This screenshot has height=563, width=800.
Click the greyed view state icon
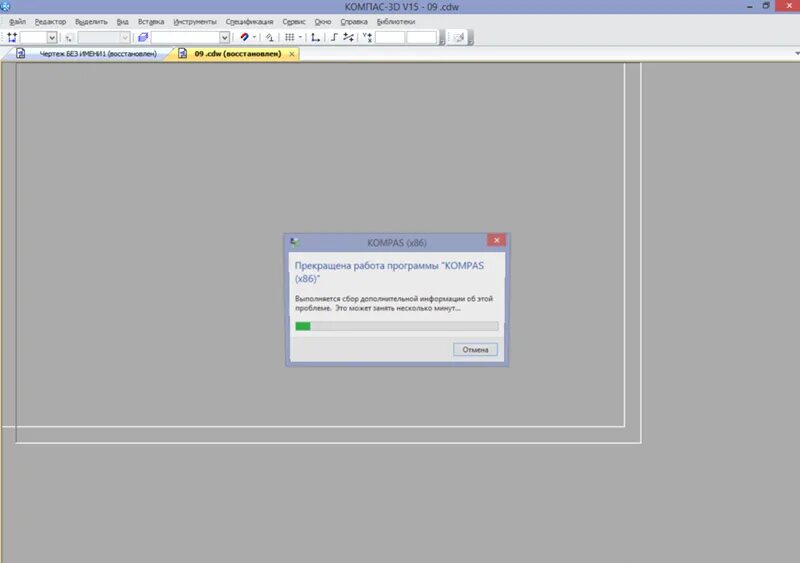[68, 38]
